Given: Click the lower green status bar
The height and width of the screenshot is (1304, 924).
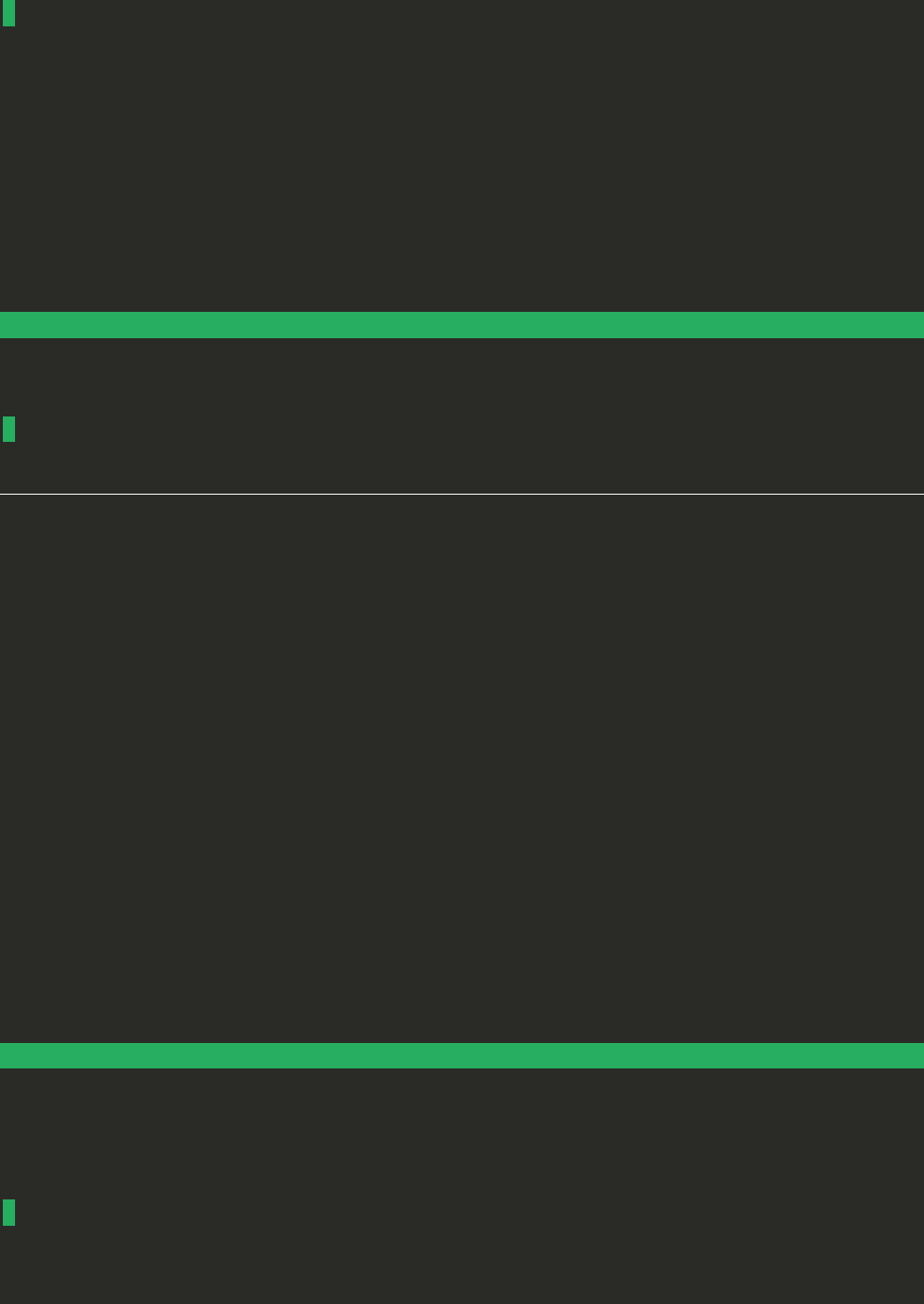Looking at the screenshot, I should point(462,1055).
